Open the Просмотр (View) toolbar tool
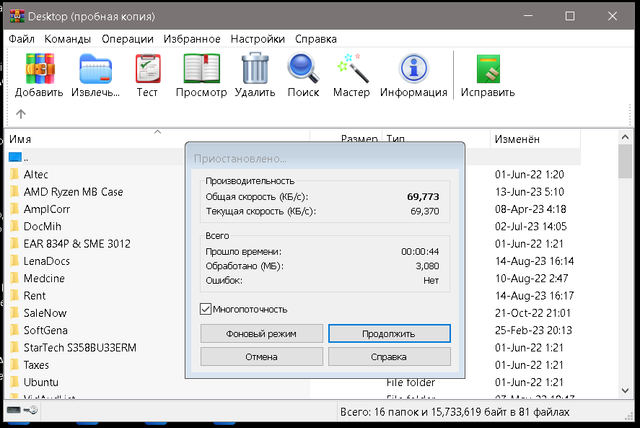This screenshot has height=428, width=640. click(x=202, y=69)
